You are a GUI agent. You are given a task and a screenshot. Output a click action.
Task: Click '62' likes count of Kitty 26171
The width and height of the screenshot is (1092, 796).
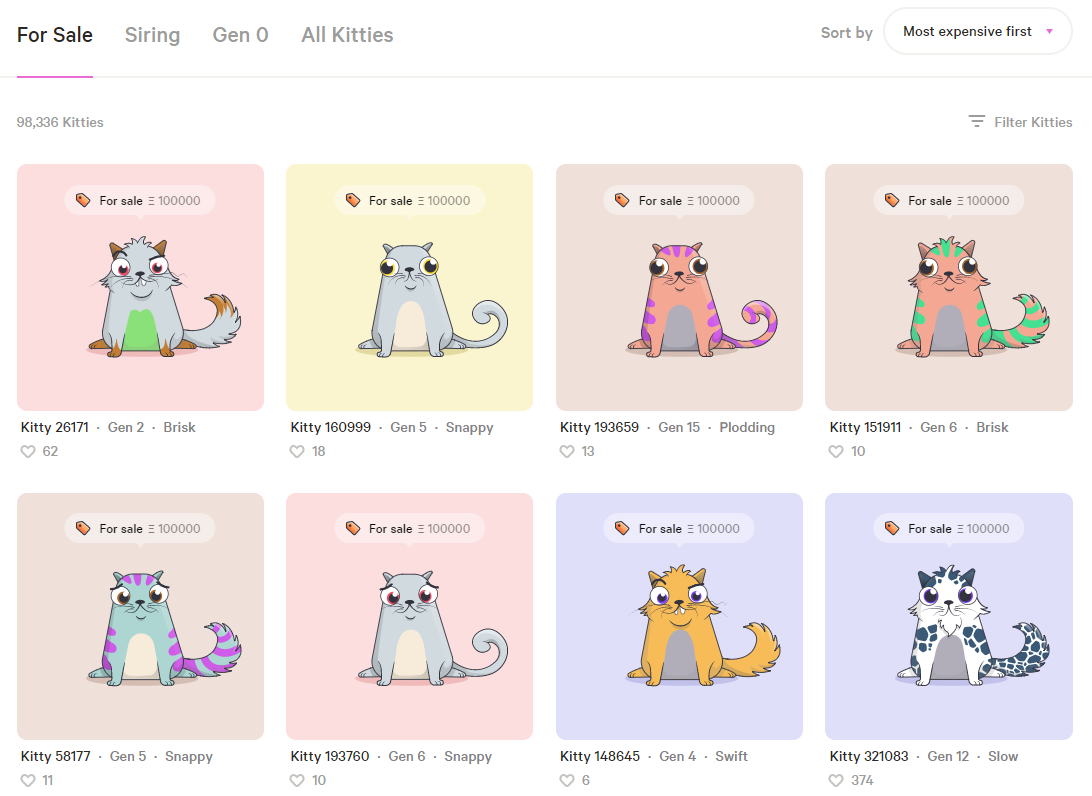50,451
